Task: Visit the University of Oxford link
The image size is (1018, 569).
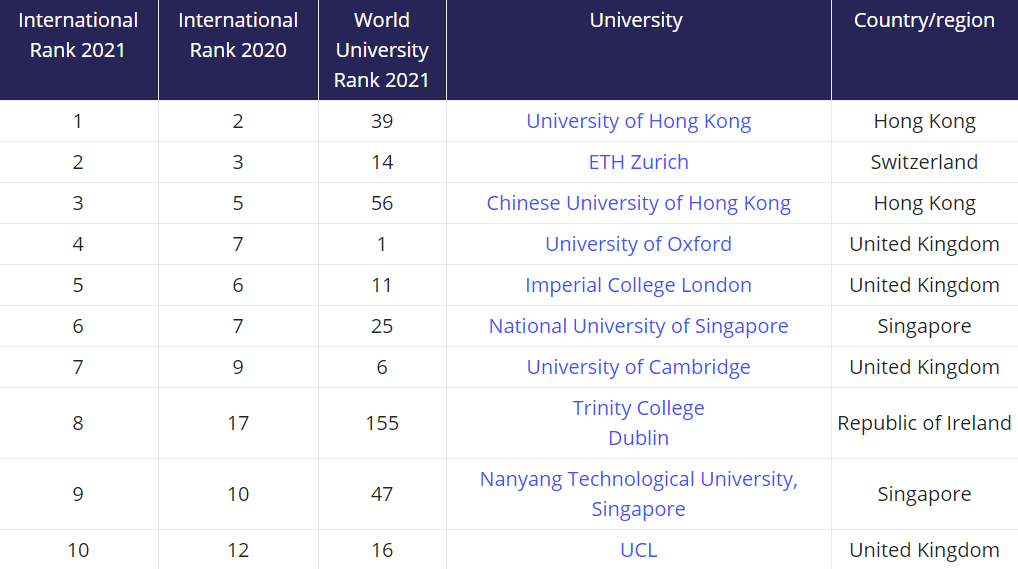Action: point(638,244)
